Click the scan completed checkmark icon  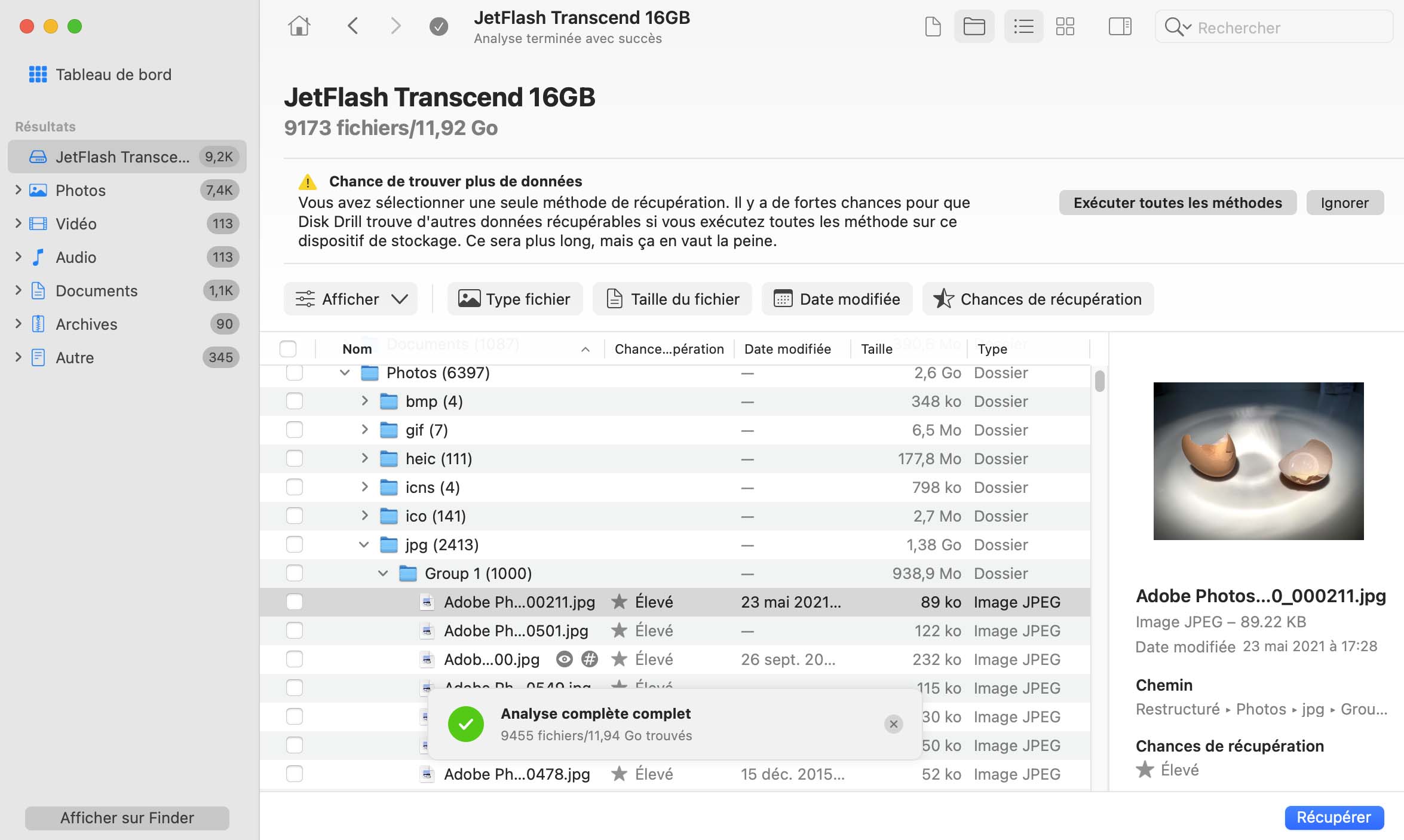tap(439, 26)
